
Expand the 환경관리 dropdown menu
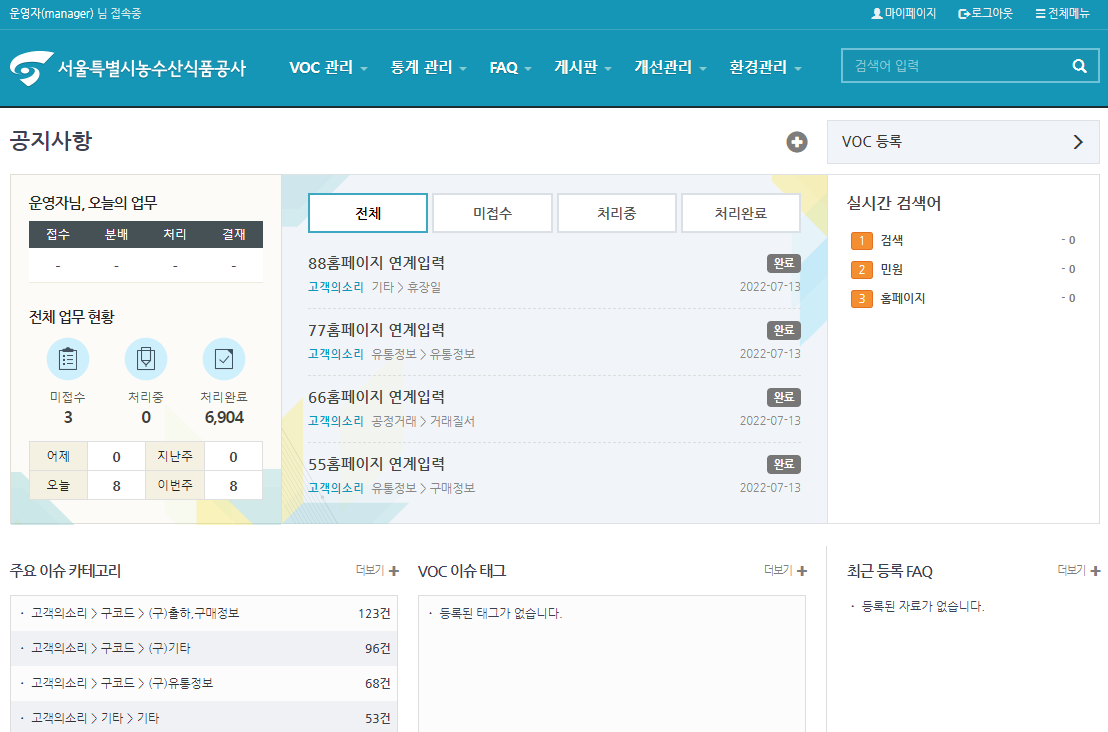[765, 68]
